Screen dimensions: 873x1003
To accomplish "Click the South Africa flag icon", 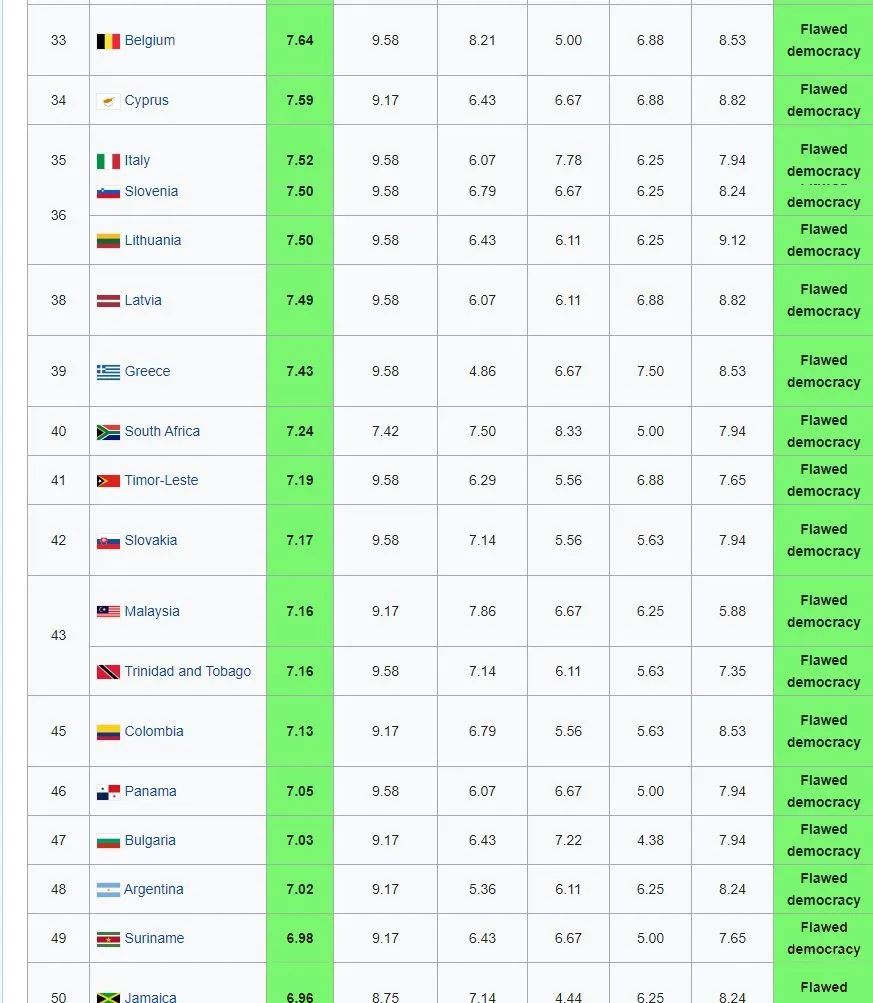I will point(108,432).
